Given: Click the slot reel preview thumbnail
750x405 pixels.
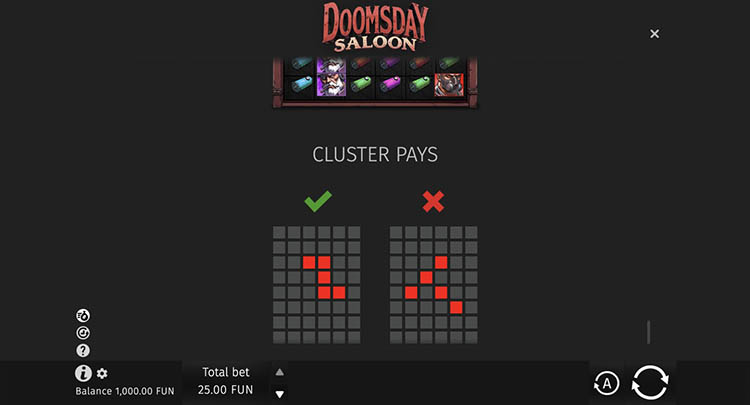Looking at the screenshot, I should click(375, 83).
